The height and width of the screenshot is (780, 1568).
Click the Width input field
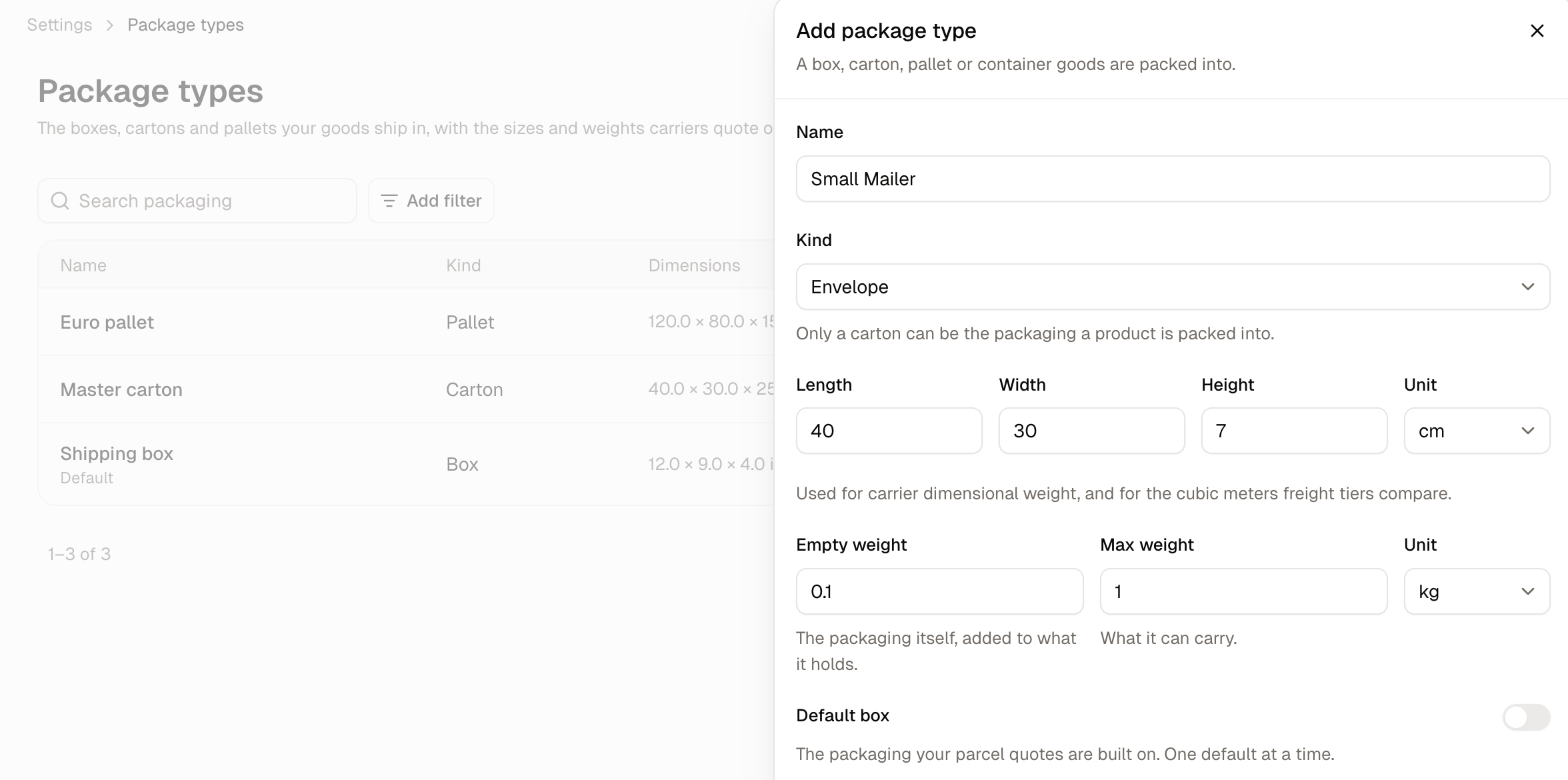(x=1091, y=431)
